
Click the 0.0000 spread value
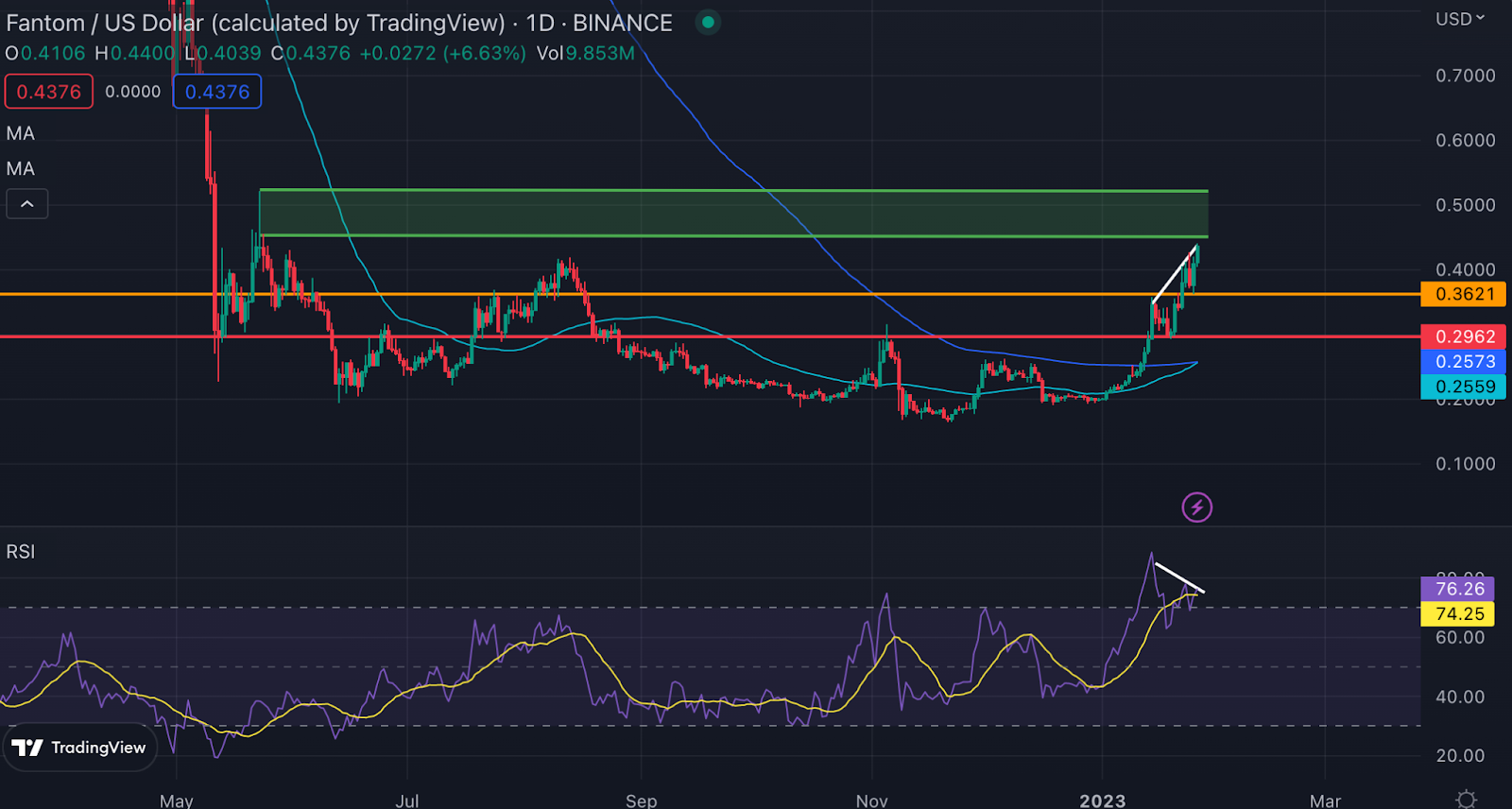pos(133,92)
